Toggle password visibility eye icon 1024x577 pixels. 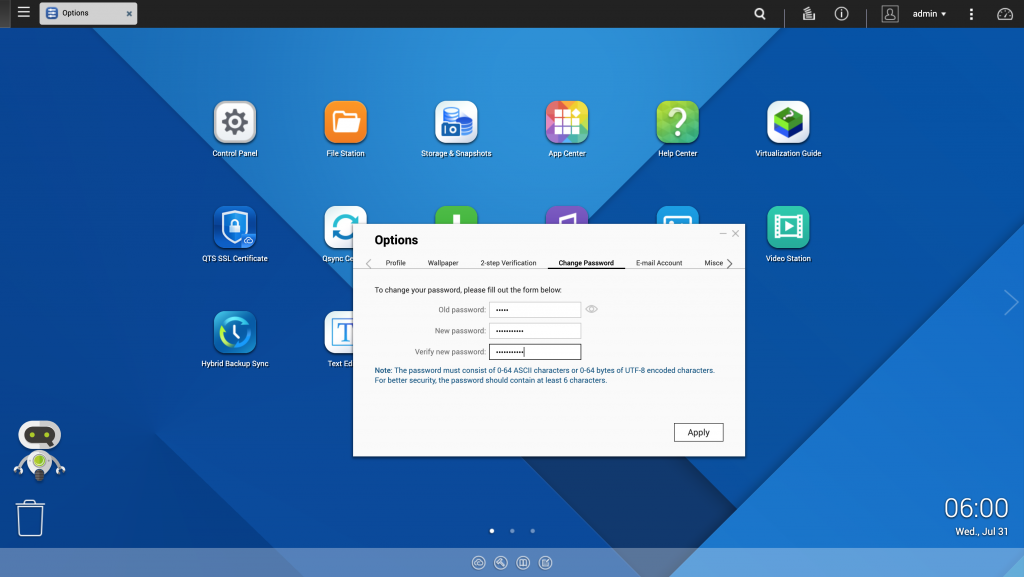[x=591, y=310]
